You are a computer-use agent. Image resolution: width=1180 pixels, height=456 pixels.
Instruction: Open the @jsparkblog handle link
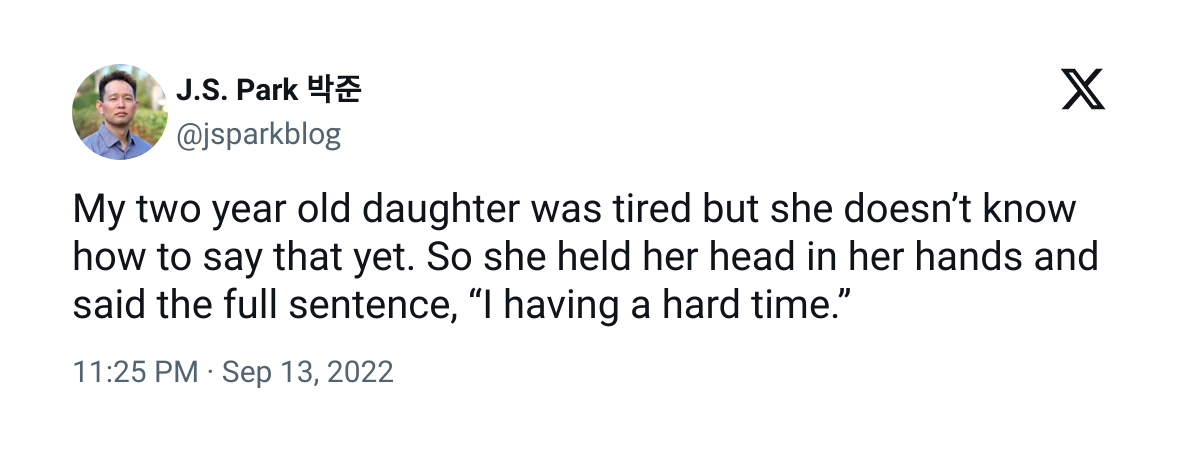pyautogui.click(x=258, y=134)
